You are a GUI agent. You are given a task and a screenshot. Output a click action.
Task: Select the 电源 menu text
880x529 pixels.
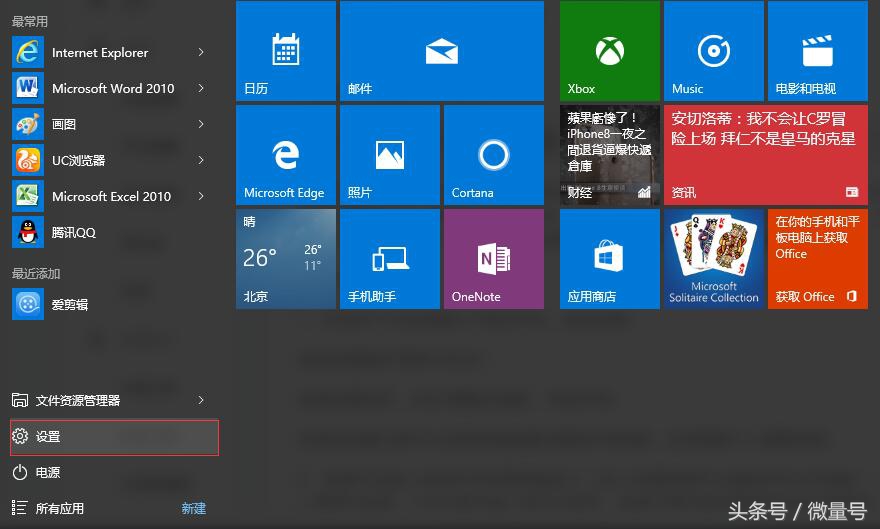[x=48, y=472]
